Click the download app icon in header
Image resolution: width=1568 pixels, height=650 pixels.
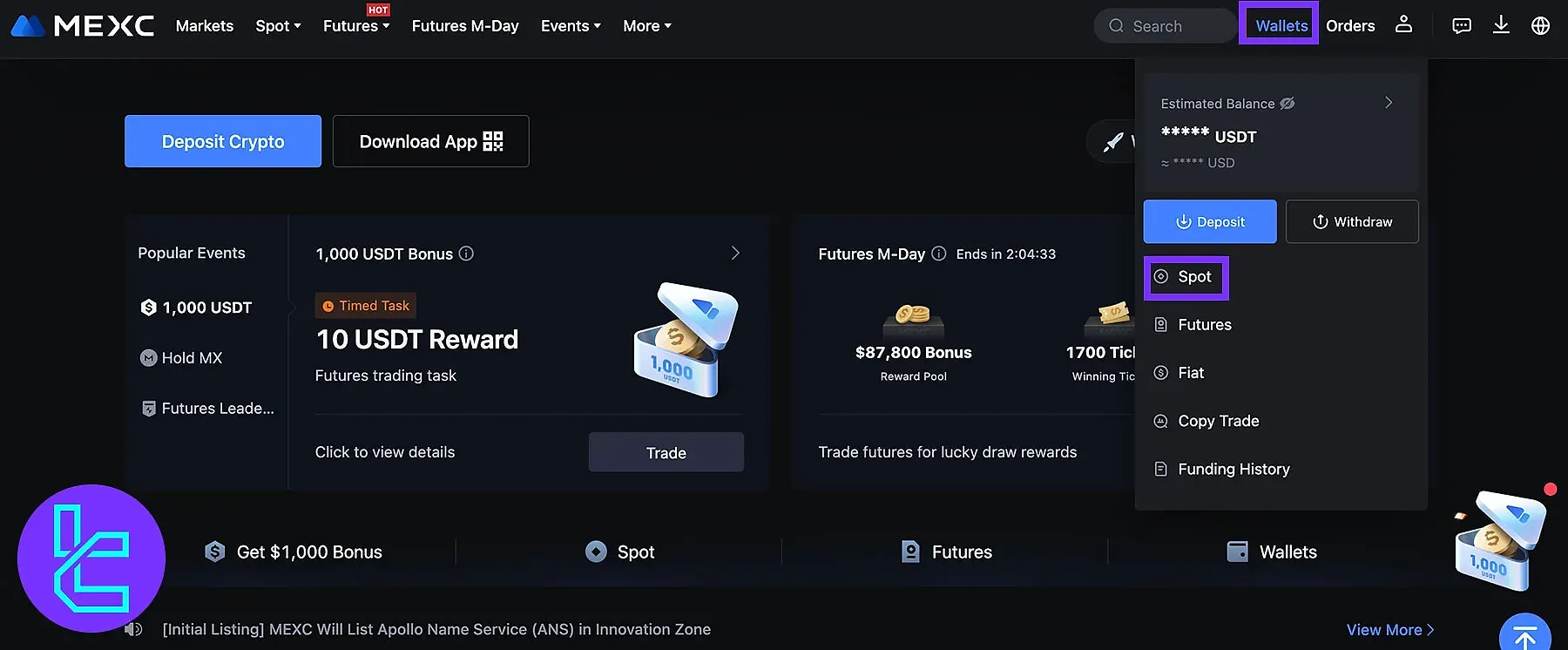point(1501,25)
